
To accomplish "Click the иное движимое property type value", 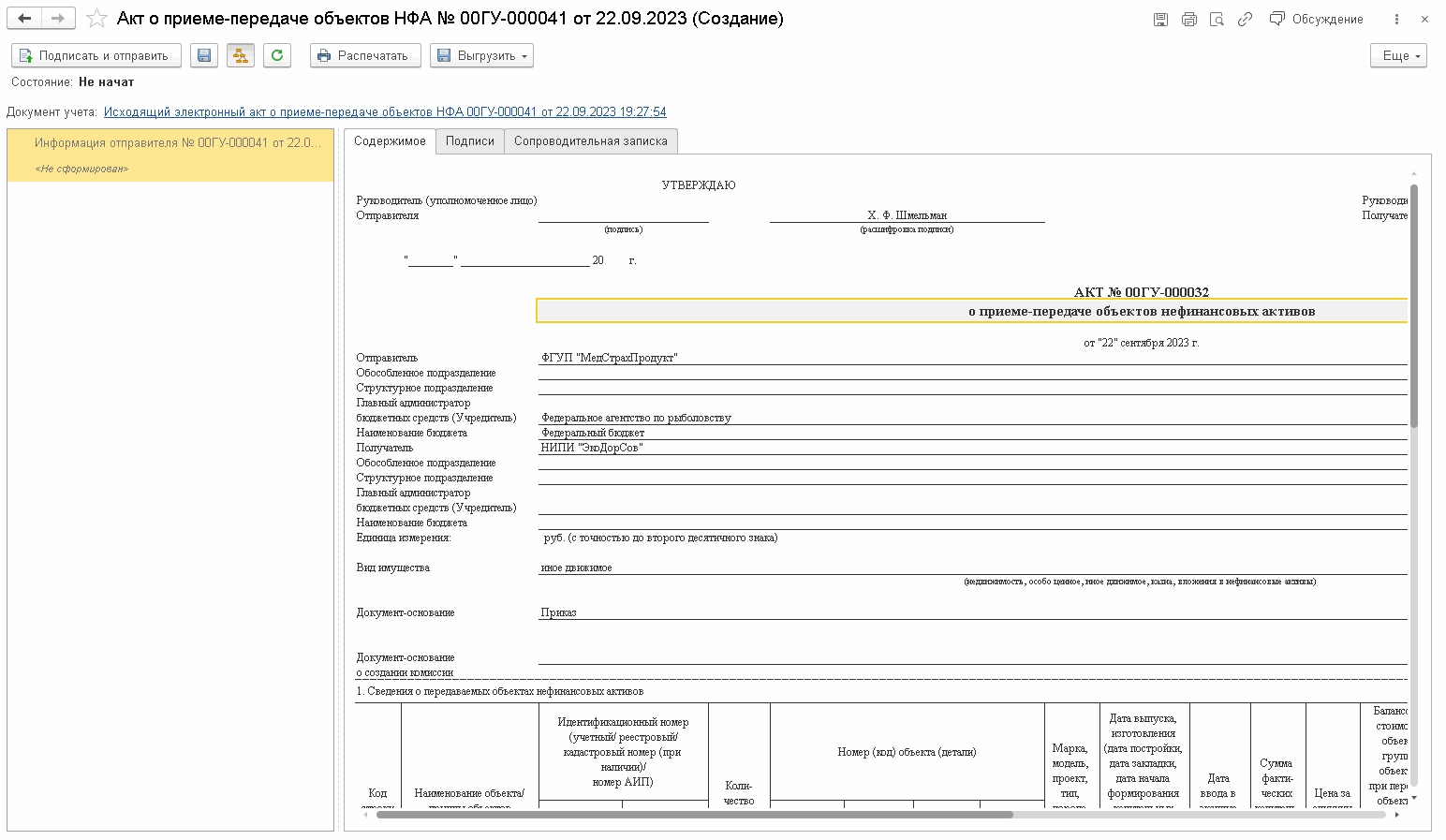I will tap(576, 567).
